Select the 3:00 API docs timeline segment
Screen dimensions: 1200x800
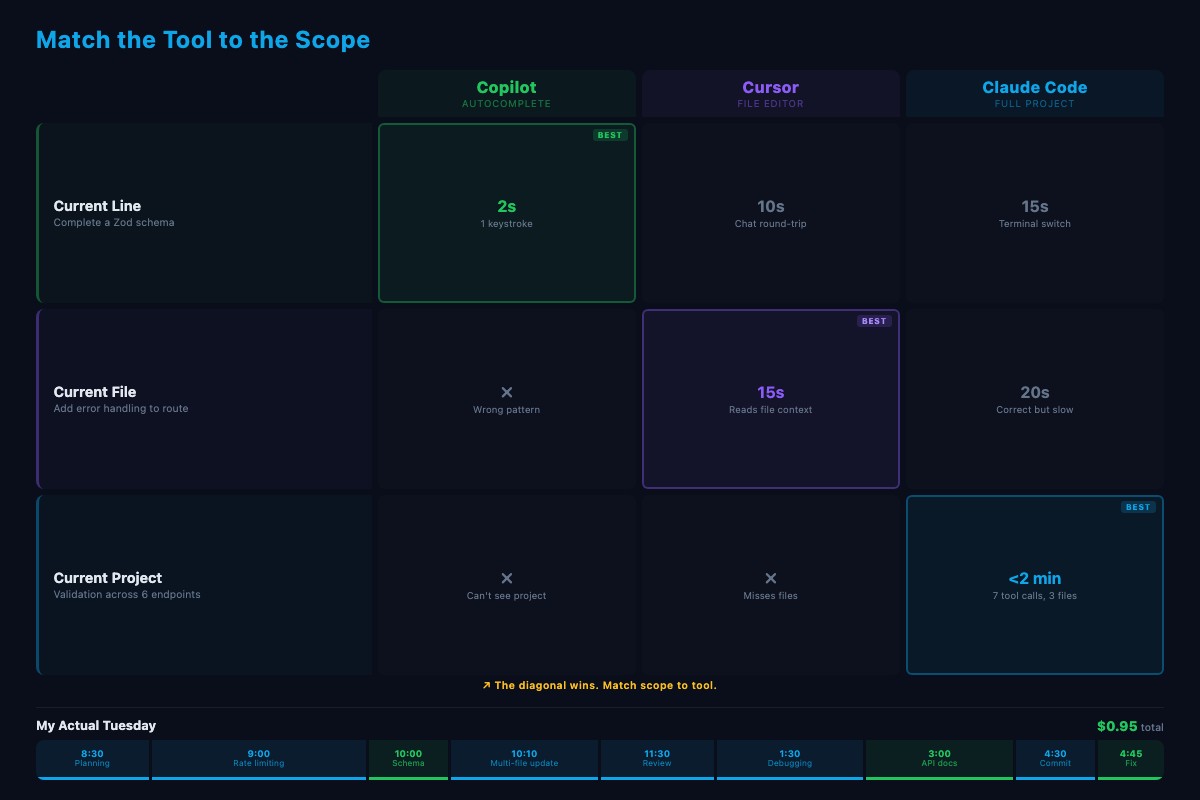pyautogui.click(x=939, y=759)
